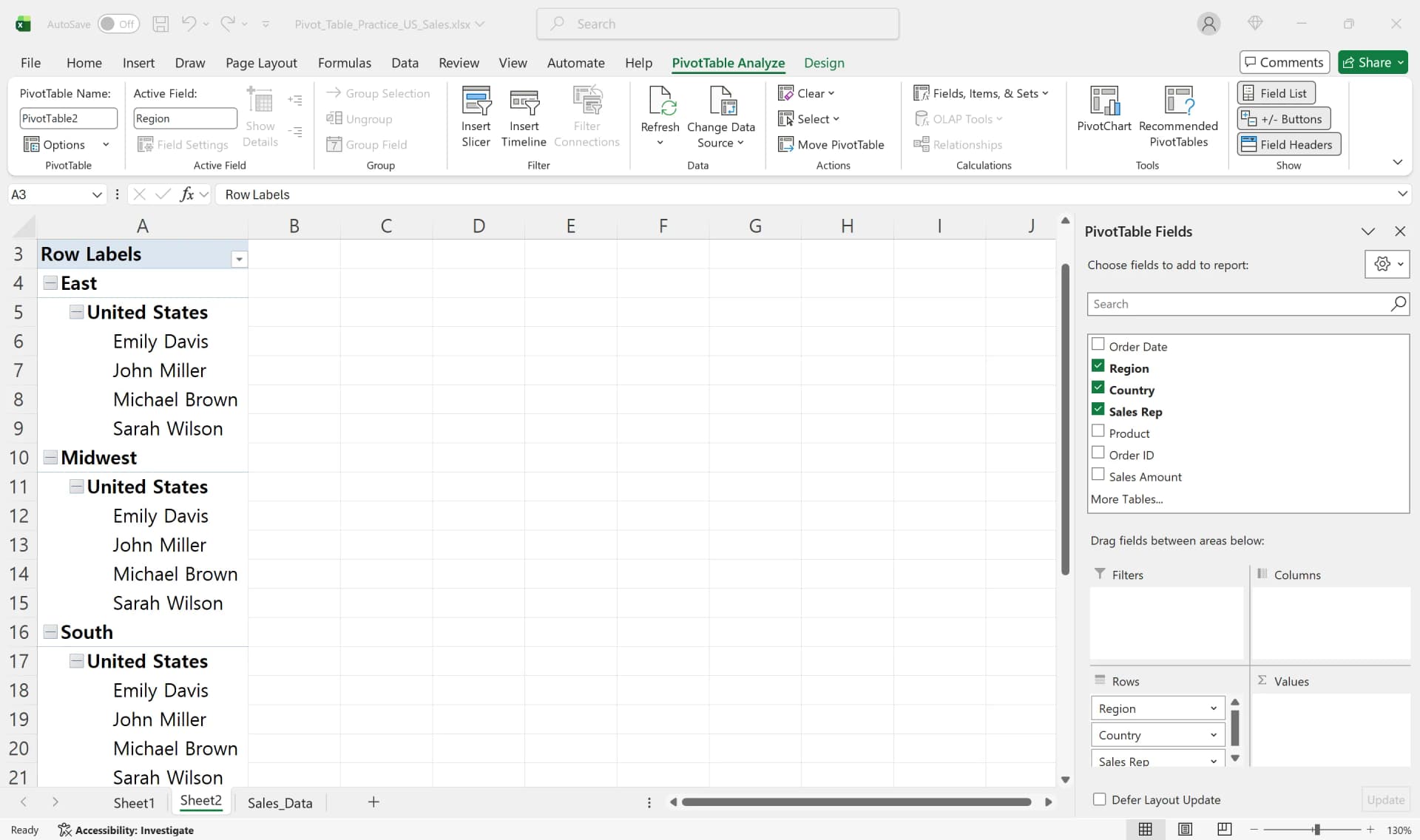The width and height of the screenshot is (1420, 840).
Task: Click More Tables link in fields pane
Action: click(1127, 499)
